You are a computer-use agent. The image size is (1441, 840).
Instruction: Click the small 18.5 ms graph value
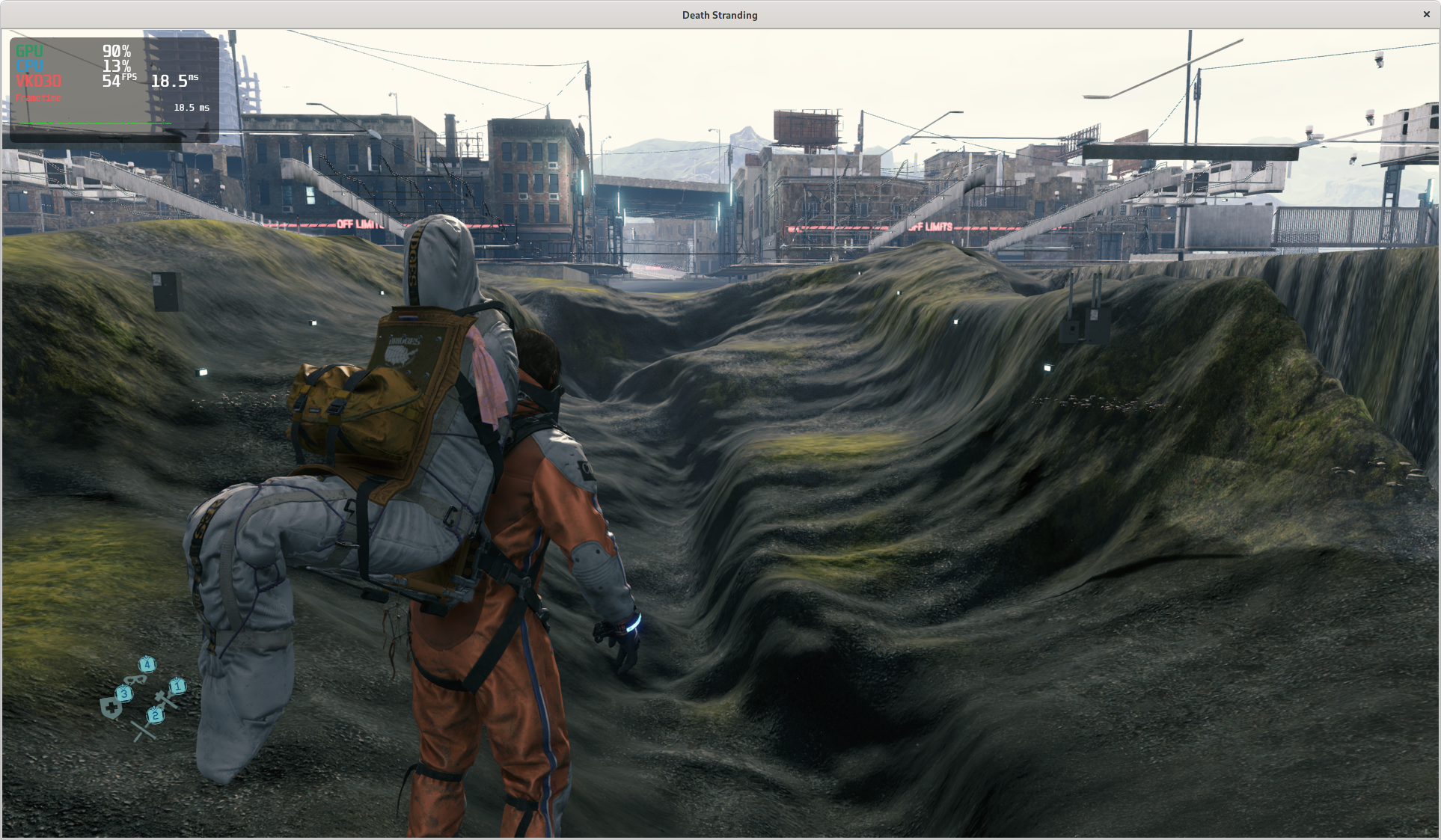coord(192,108)
